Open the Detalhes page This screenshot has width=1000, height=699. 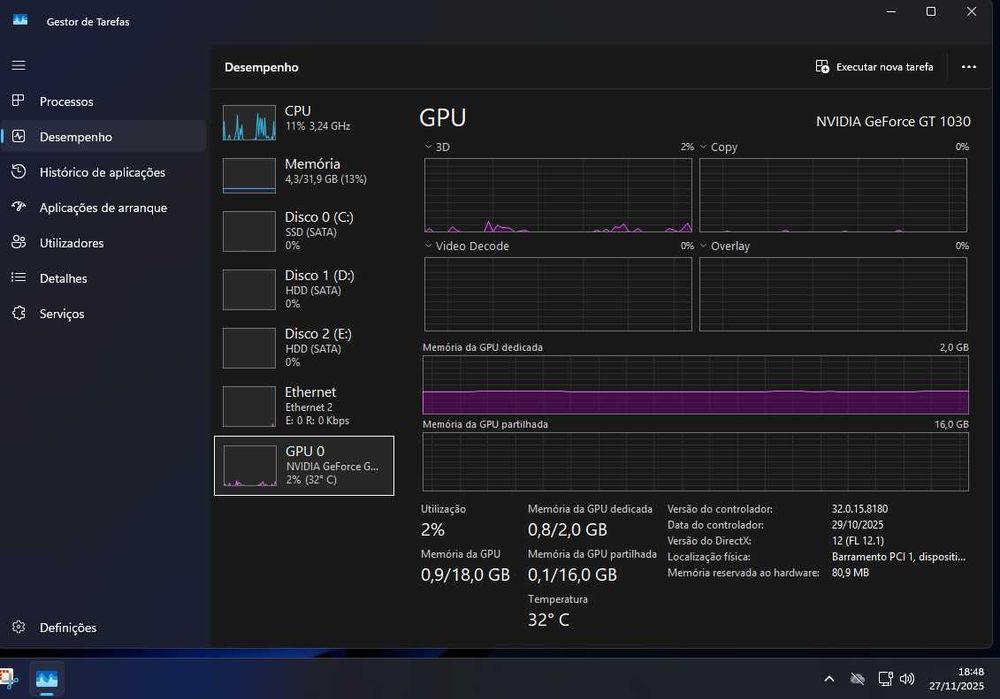pyautogui.click(x=103, y=278)
